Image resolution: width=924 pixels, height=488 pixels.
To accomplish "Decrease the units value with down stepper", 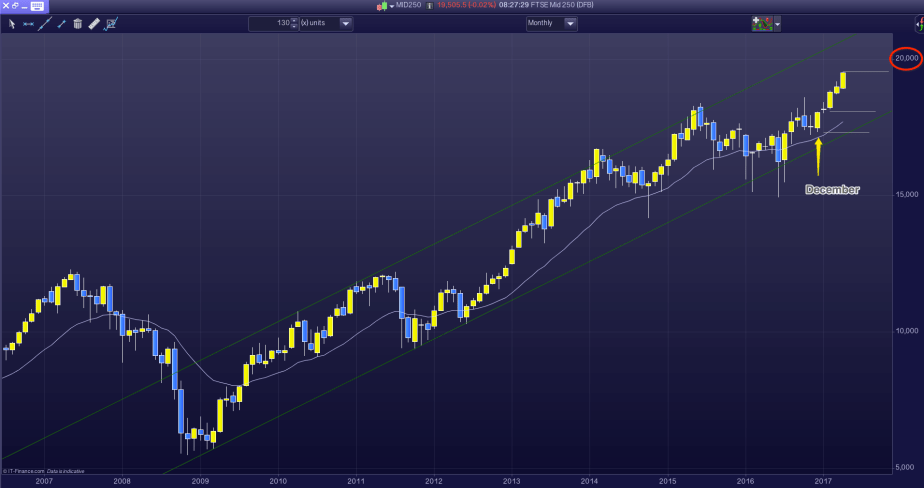I will point(294,27).
